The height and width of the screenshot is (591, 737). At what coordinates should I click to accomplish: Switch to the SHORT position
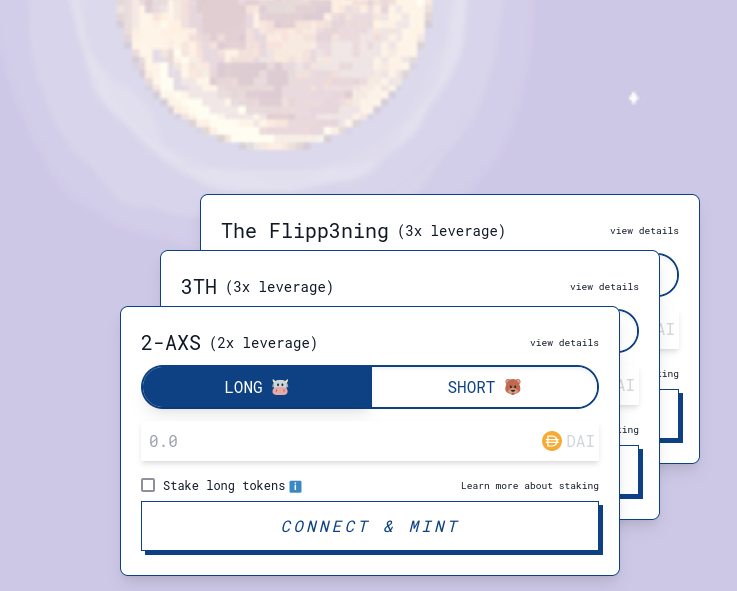coord(485,387)
